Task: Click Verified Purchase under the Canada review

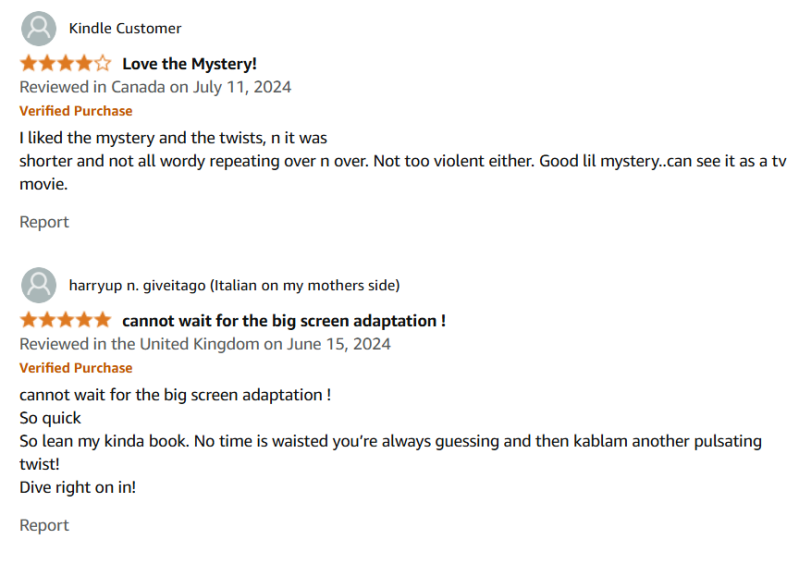Action: tap(76, 111)
